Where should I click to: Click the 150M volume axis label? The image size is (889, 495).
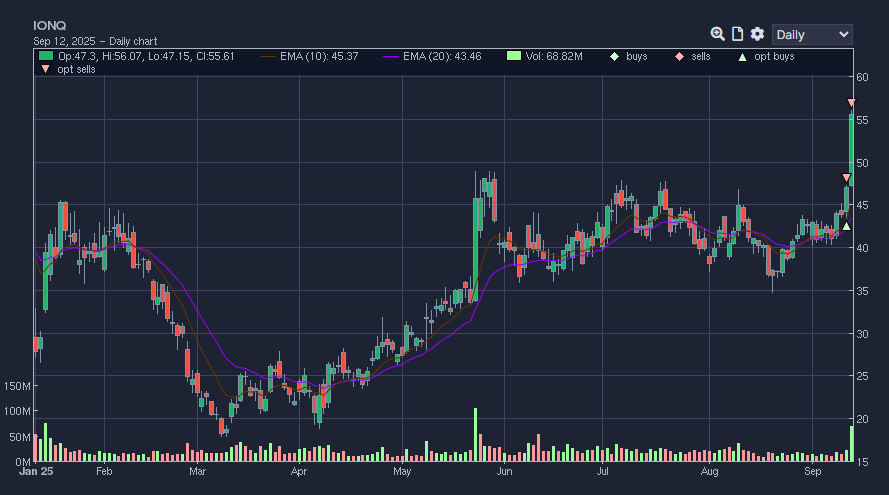pos(17,386)
